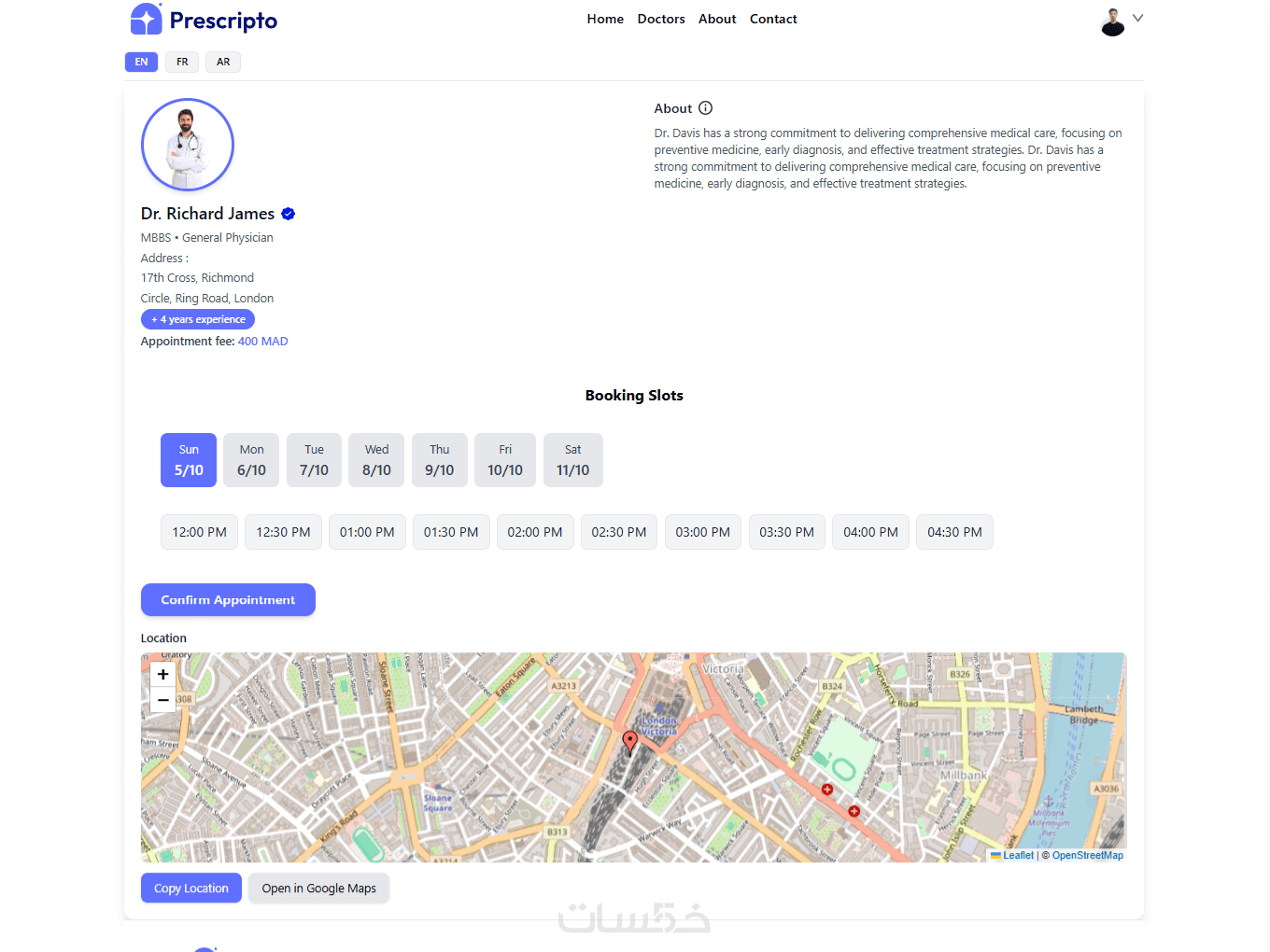Zoom in on the map
Image resolution: width=1270 pixels, height=952 pixels.
163,675
